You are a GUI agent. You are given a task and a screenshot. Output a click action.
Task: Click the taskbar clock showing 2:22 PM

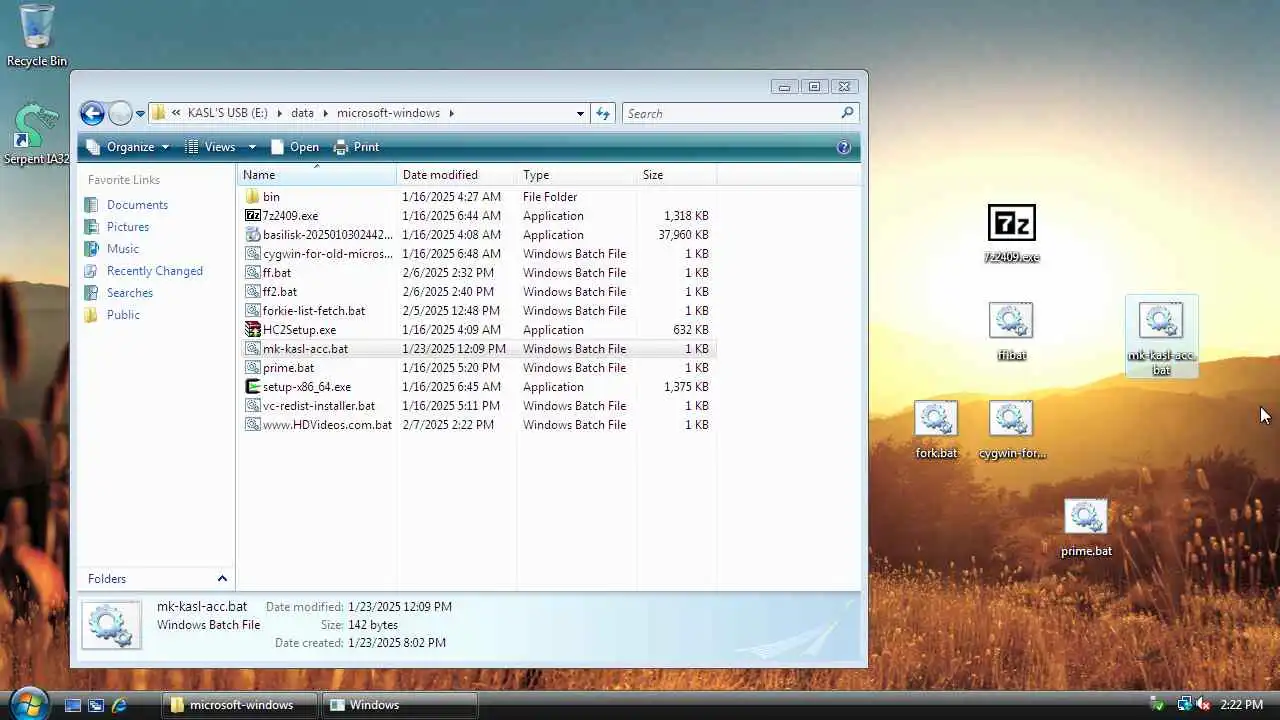click(x=1243, y=705)
